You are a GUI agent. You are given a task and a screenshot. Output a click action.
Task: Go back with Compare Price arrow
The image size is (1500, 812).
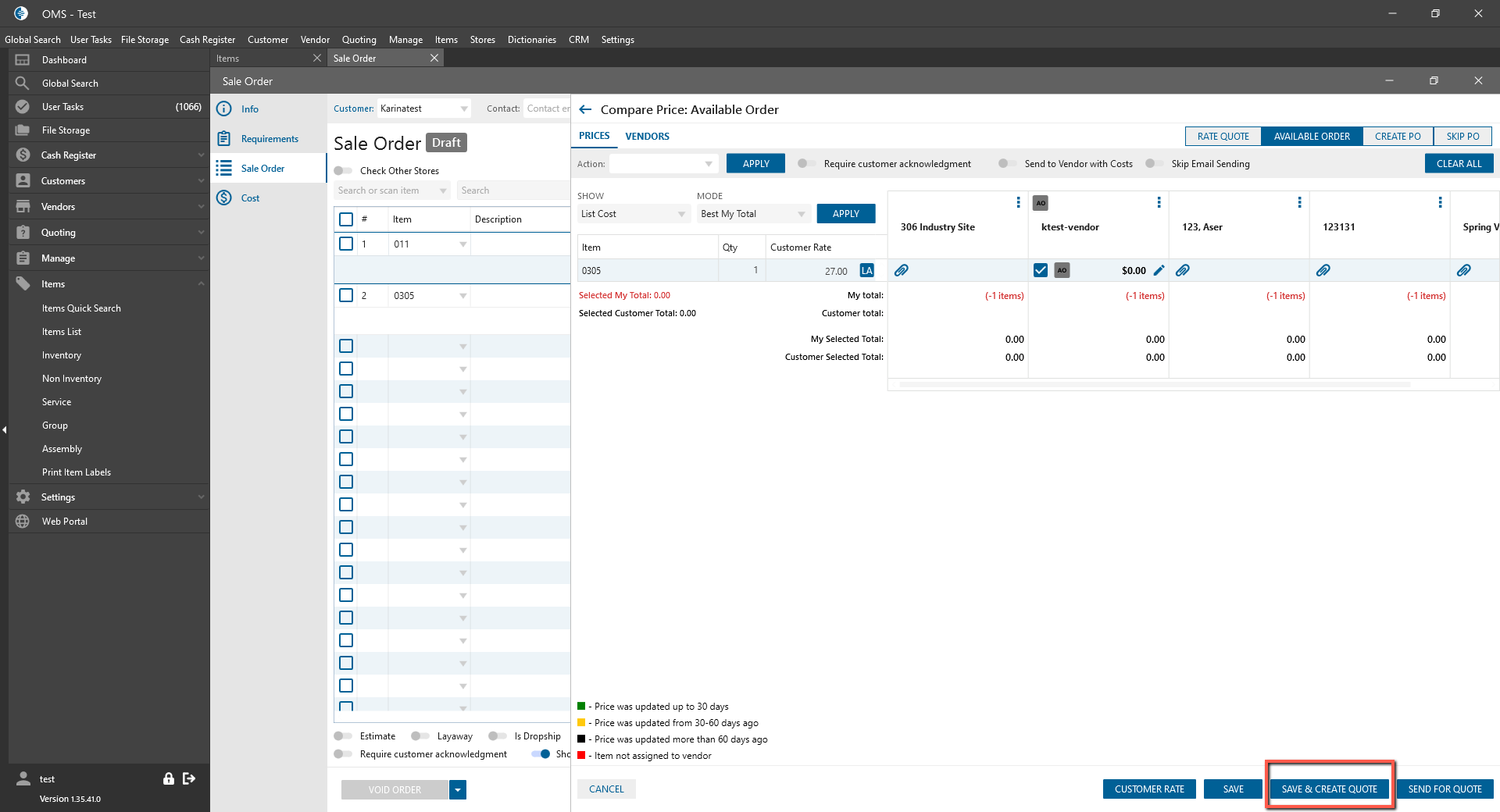(585, 110)
